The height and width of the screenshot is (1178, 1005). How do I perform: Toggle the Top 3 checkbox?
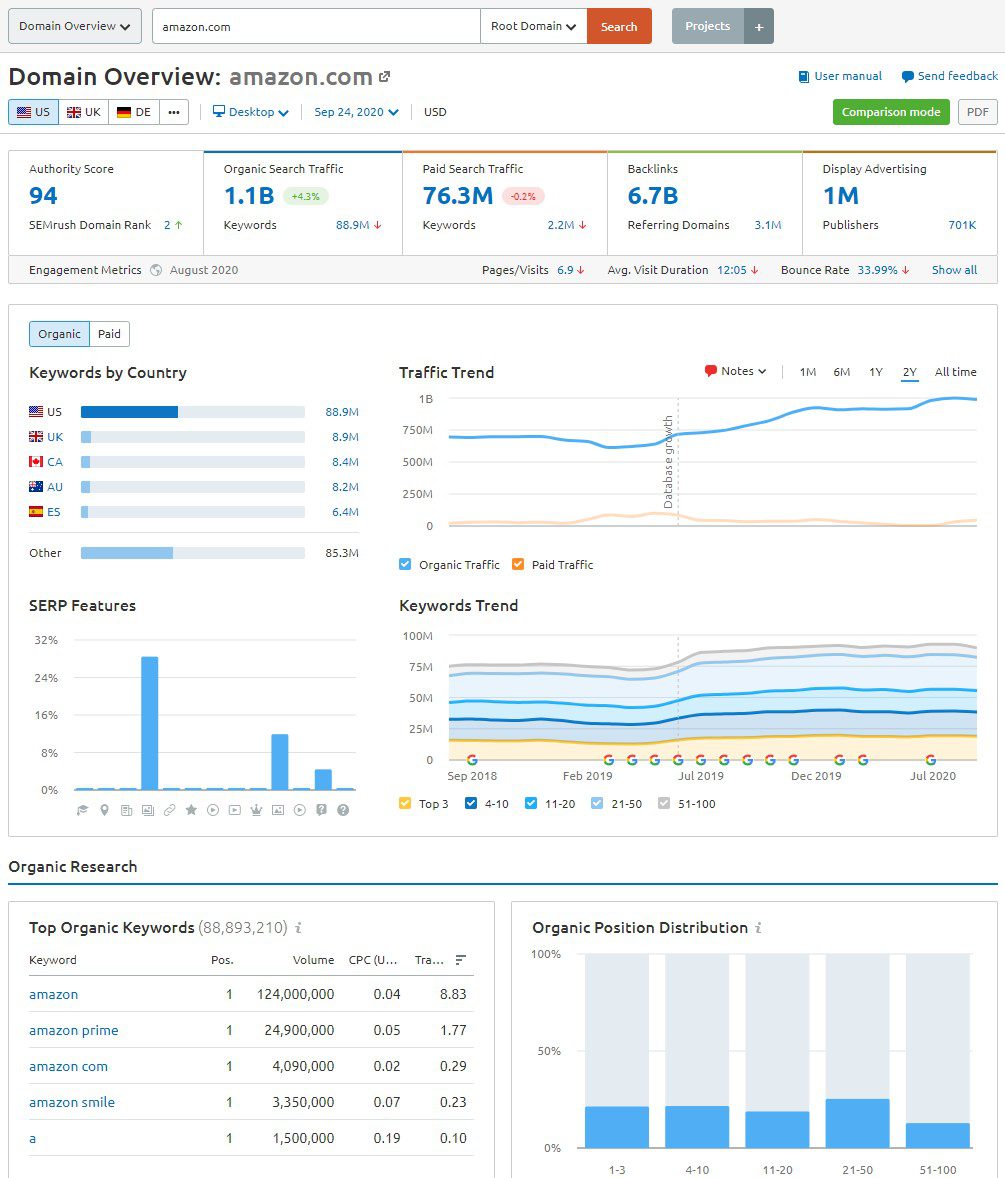(406, 803)
